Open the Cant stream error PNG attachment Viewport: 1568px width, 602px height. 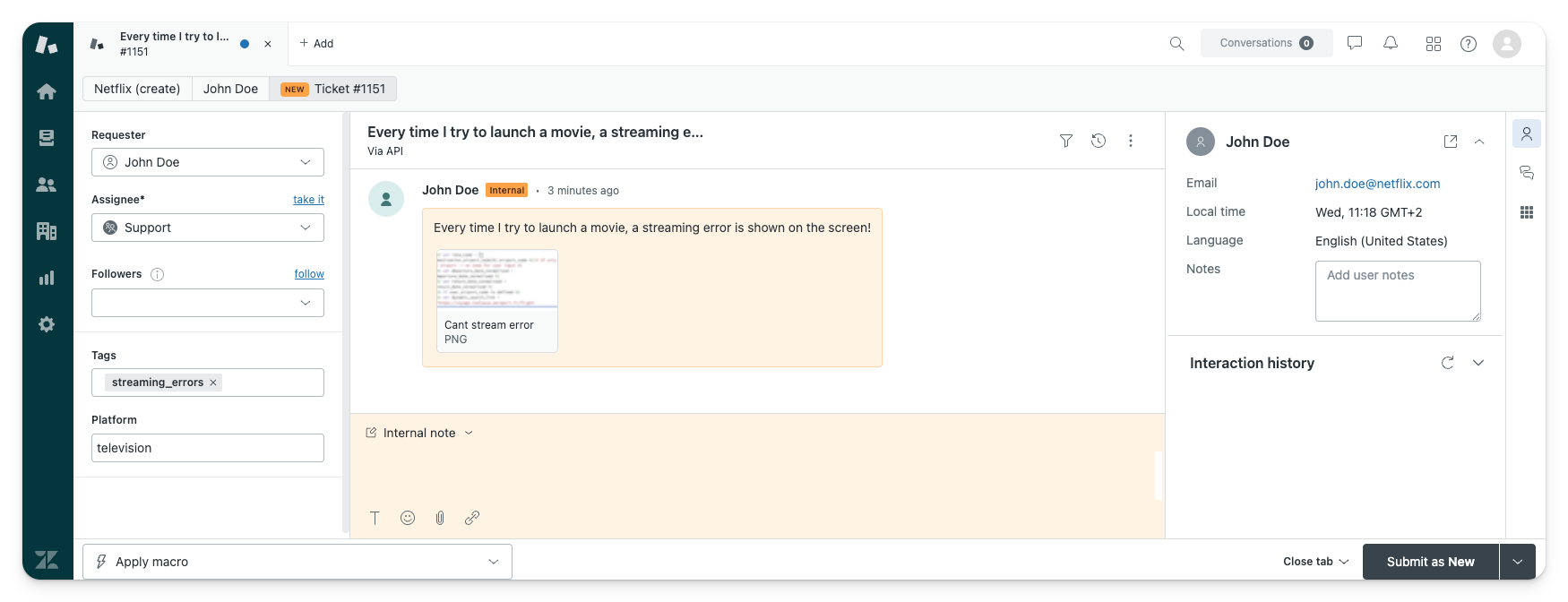point(497,301)
